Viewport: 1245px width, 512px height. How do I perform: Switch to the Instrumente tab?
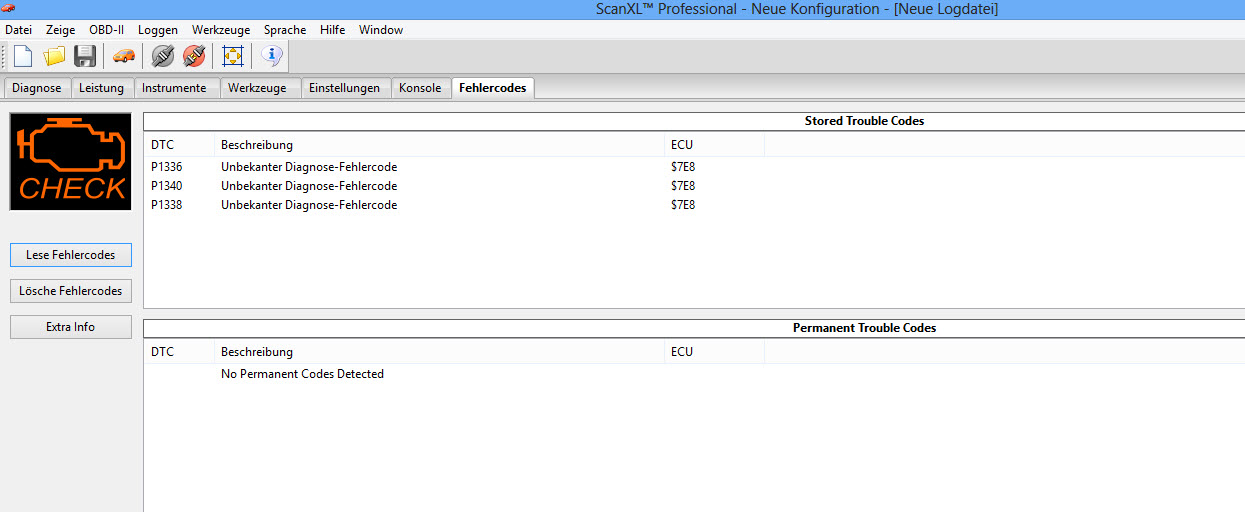click(174, 88)
